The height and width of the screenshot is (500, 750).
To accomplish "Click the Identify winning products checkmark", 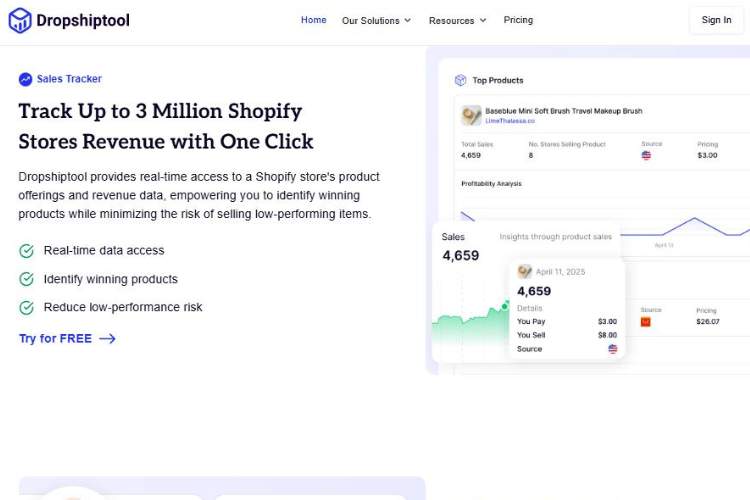I will pyautogui.click(x=26, y=279).
